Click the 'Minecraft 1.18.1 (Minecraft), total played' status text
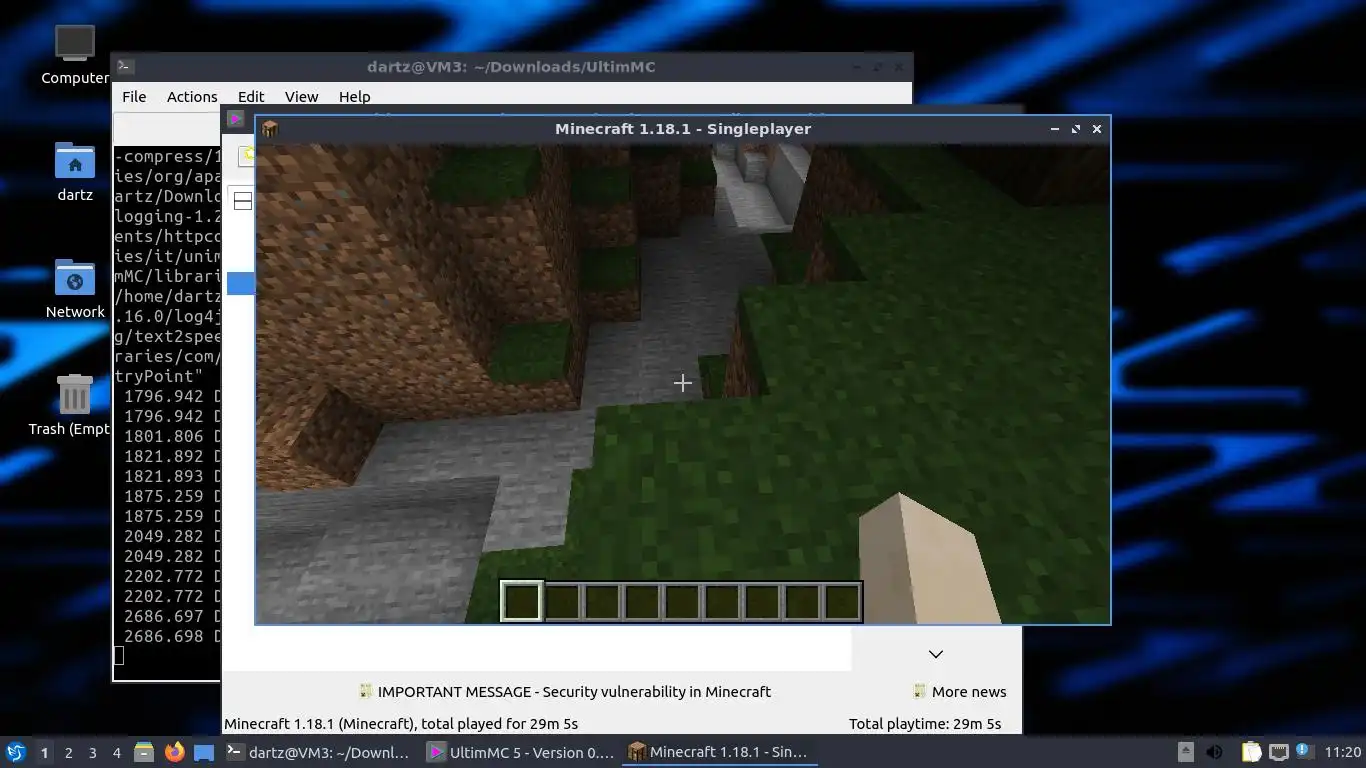The width and height of the screenshot is (1366, 768). click(401, 724)
